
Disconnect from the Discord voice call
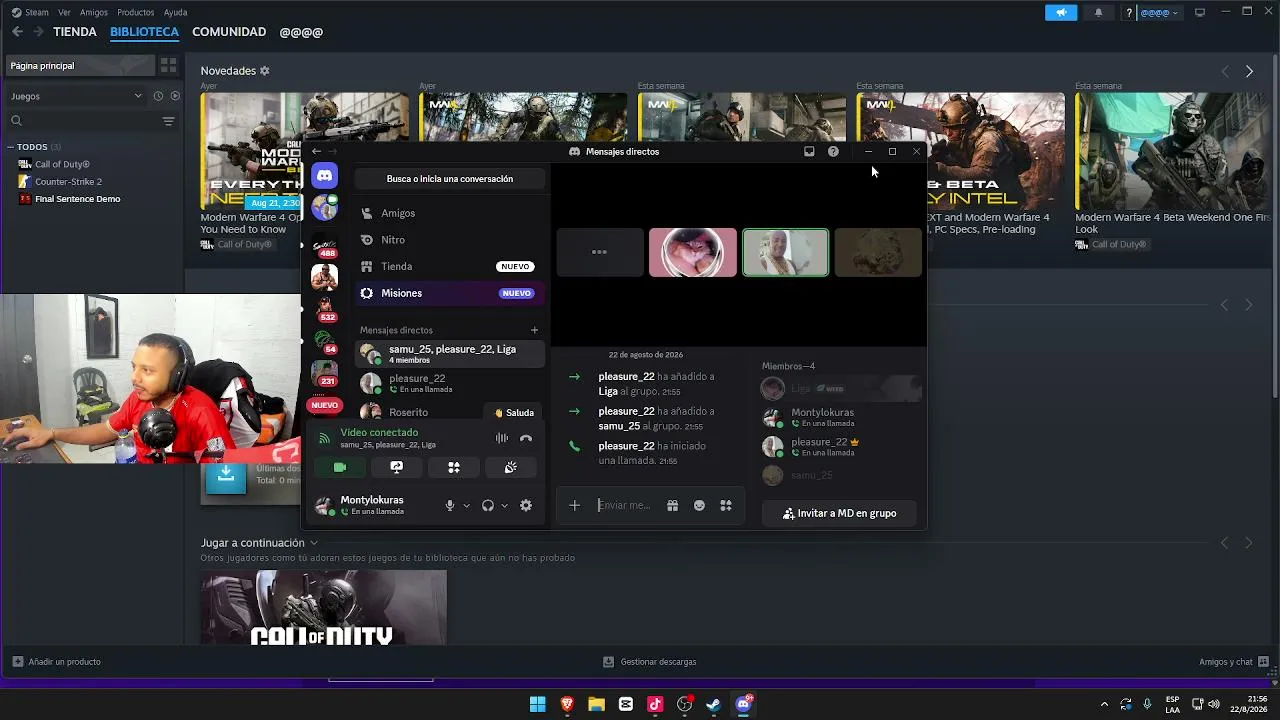click(526, 438)
